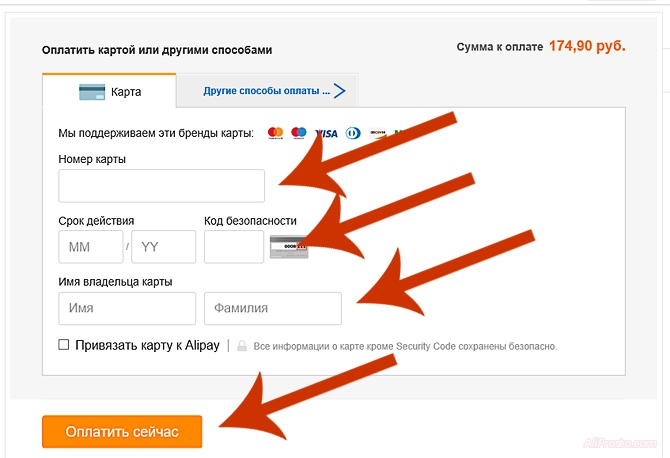Click the padlock security icon
The image size is (670, 458).
[x=242, y=346]
